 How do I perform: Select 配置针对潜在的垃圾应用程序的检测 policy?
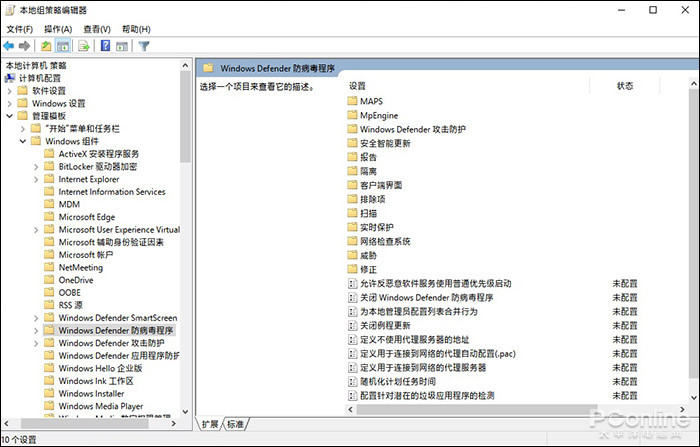tap(427, 396)
